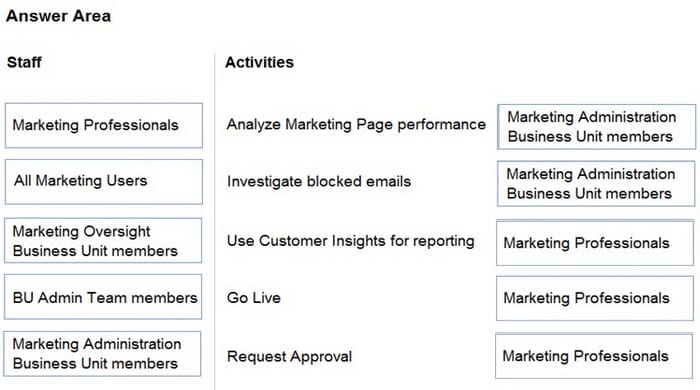Click the Use Customer Insights for reporting label
The width and height of the screenshot is (700, 390).
(350, 241)
